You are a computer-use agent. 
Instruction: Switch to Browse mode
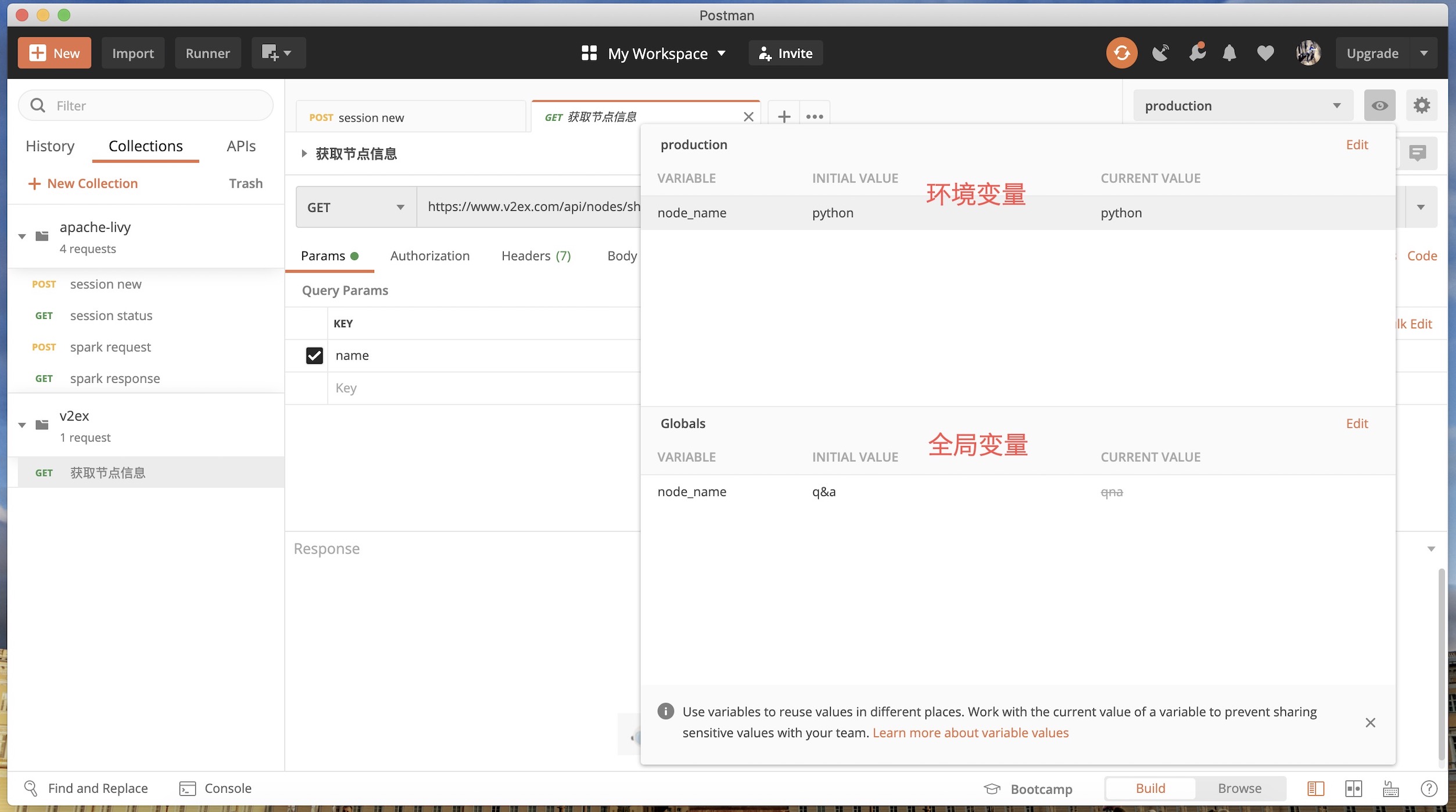click(x=1239, y=788)
